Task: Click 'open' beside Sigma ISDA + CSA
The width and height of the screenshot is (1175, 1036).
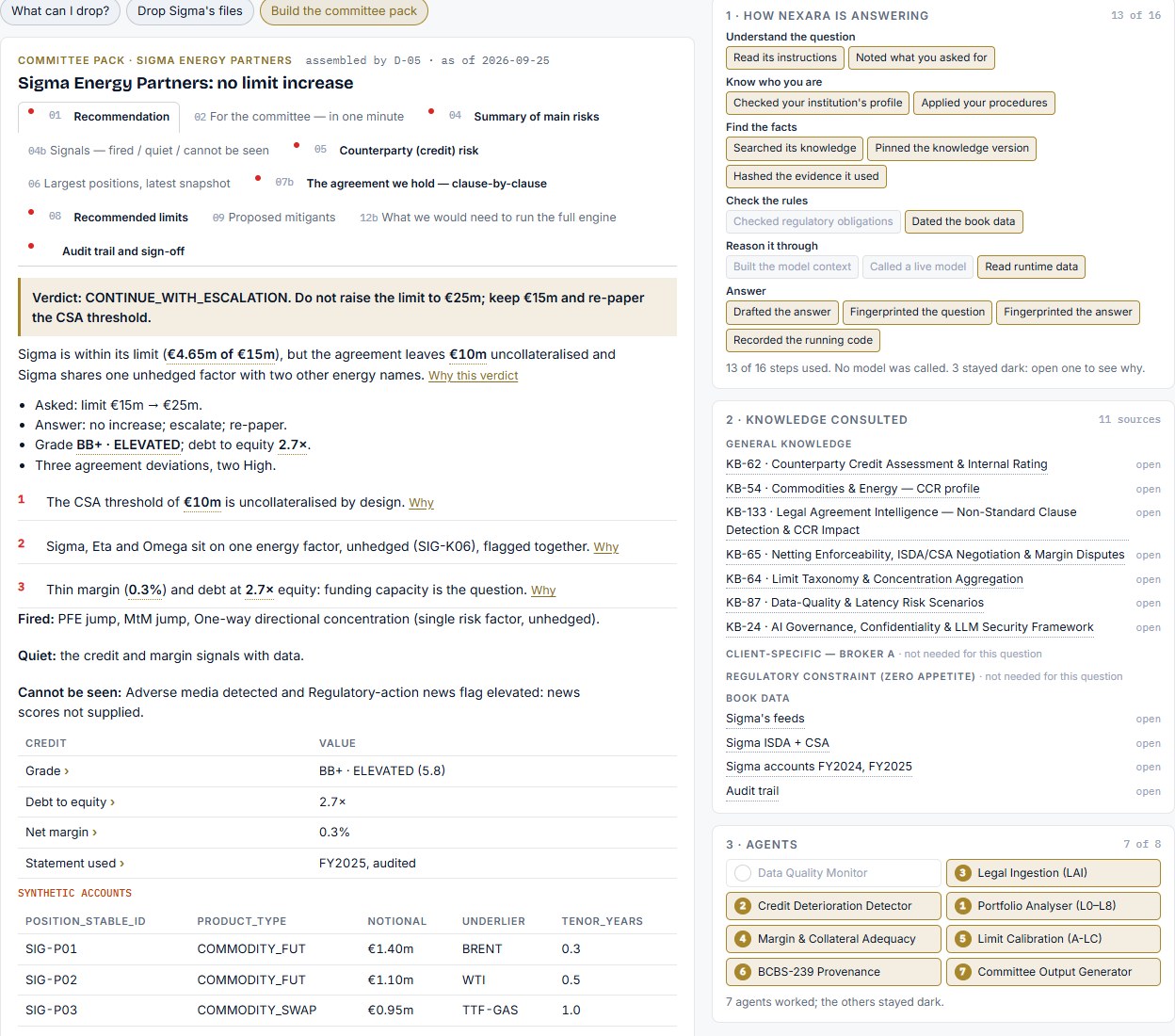Action: pyautogui.click(x=1148, y=744)
